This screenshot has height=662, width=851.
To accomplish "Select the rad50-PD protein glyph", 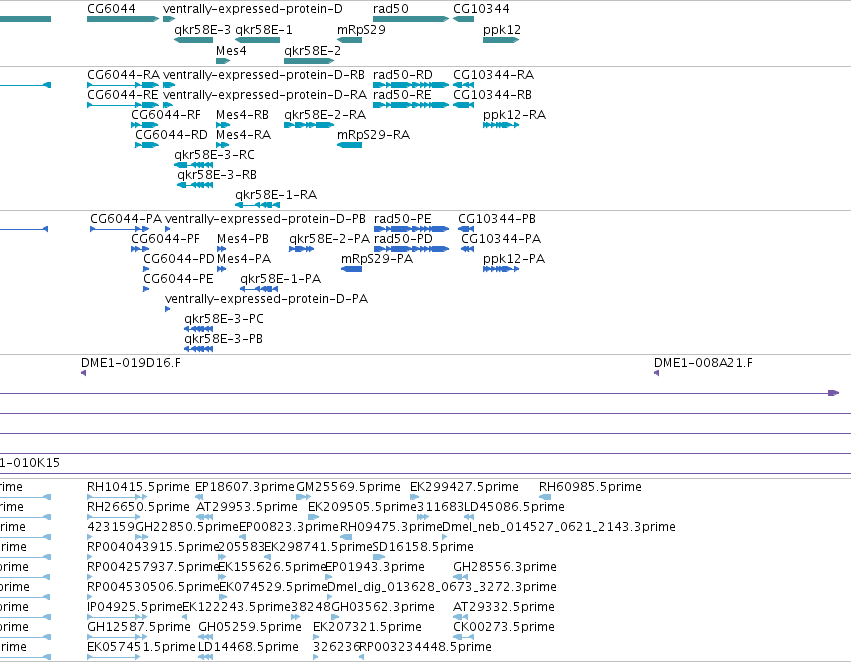I will [411, 249].
